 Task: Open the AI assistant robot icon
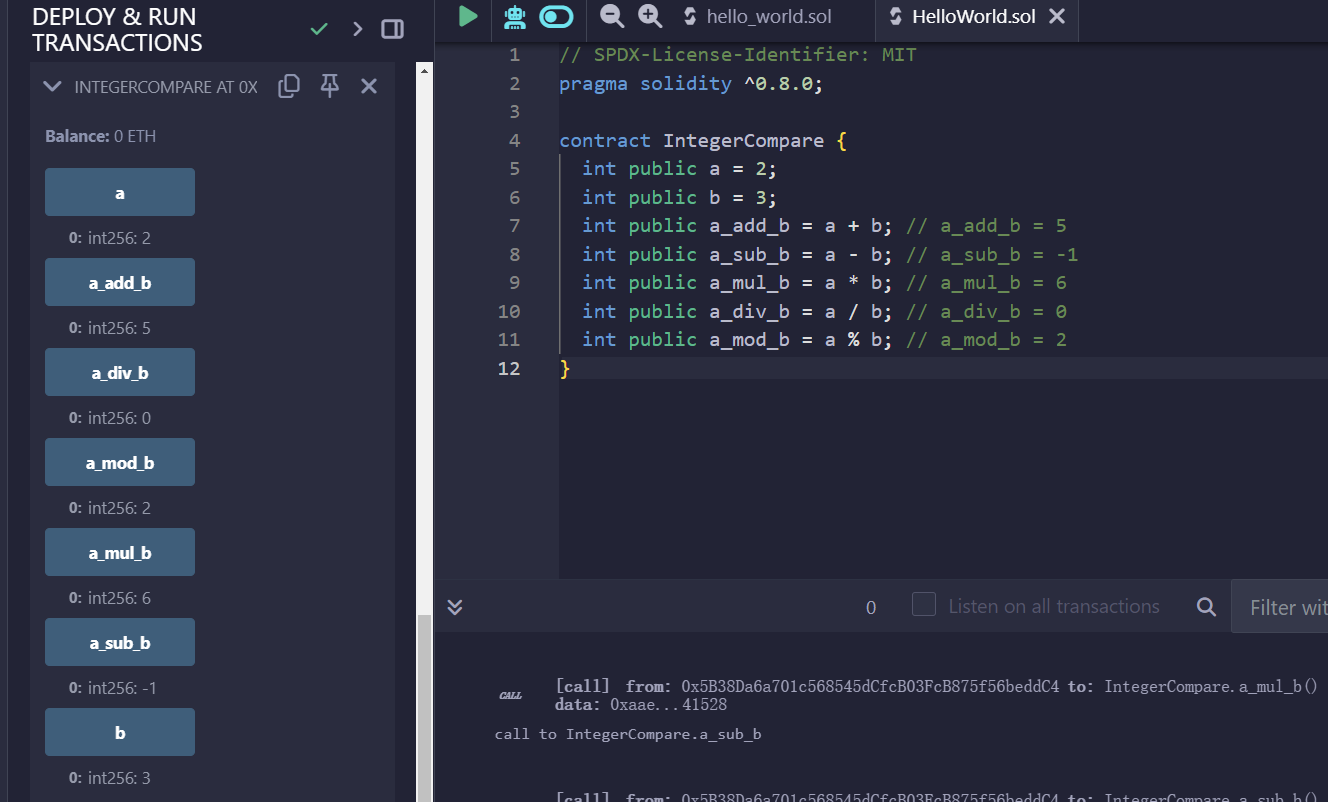click(515, 16)
